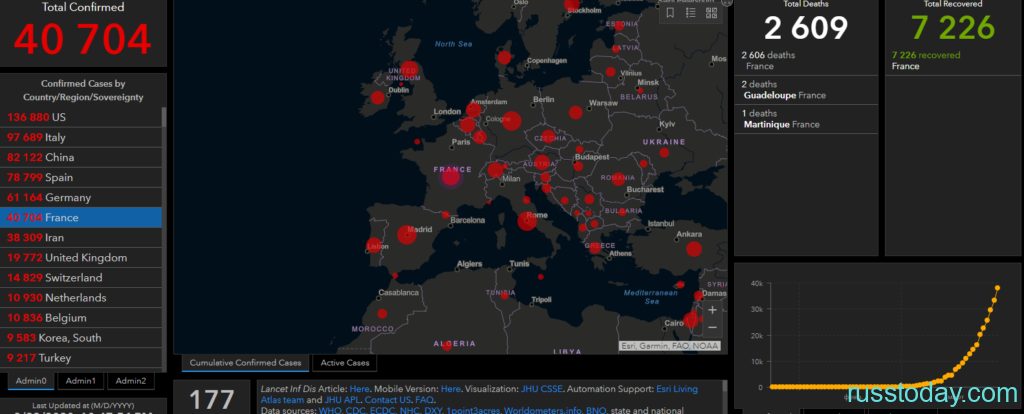1024x414 pixels.
Task: Select Korea, South in the country list
Action: 81,338
